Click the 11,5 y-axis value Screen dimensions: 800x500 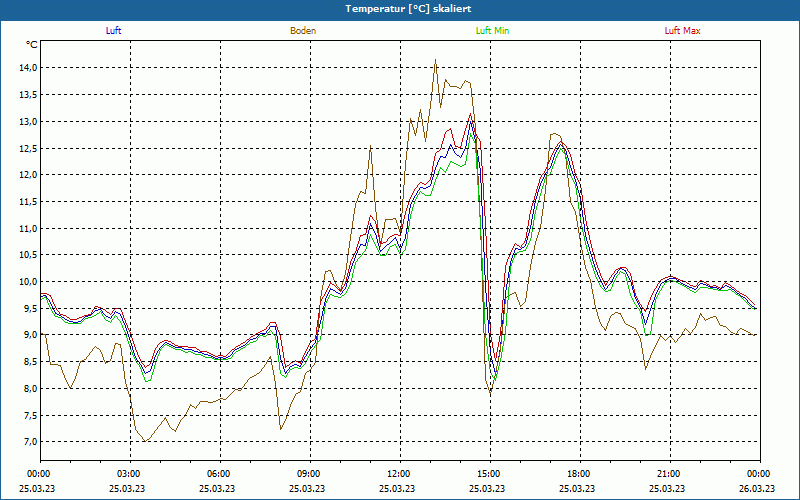pos(28,202)
